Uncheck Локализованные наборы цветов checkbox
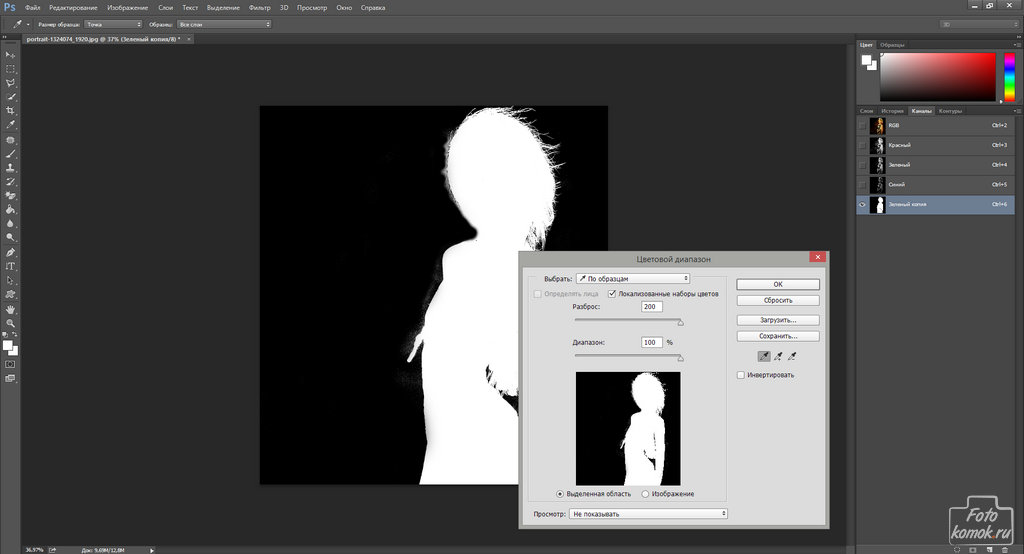The width and height of the screenshot is (1024, 554). [x=612, y=294]
